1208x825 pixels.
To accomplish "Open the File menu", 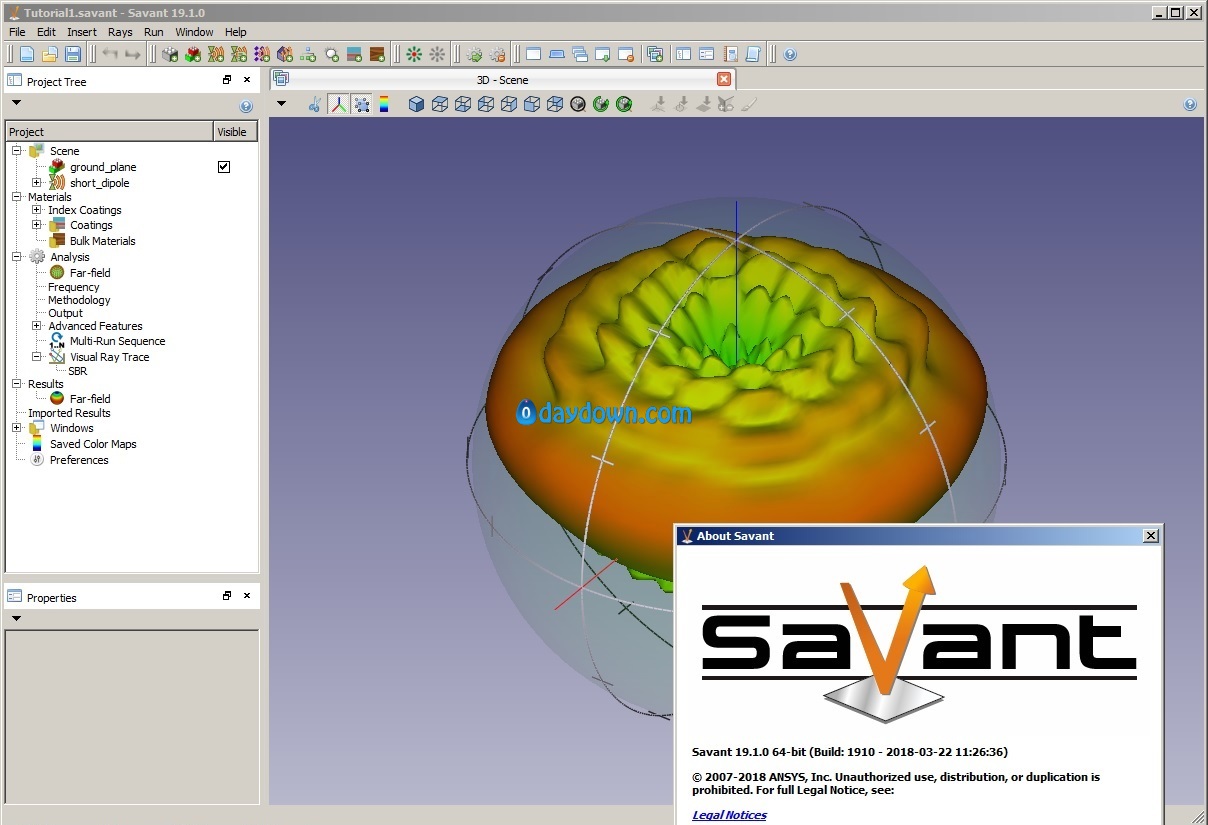I will pyautogui.click(x=17, y=32).
